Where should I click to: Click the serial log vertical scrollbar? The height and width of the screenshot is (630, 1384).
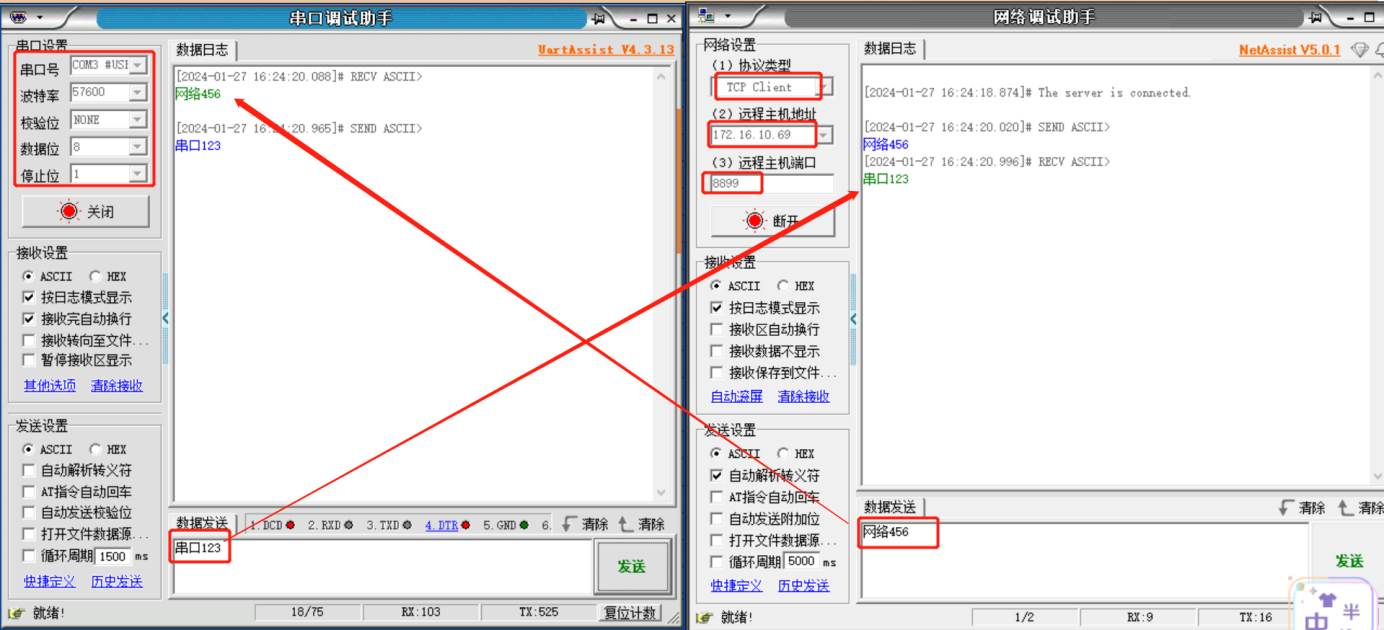(x=660, y=284)
